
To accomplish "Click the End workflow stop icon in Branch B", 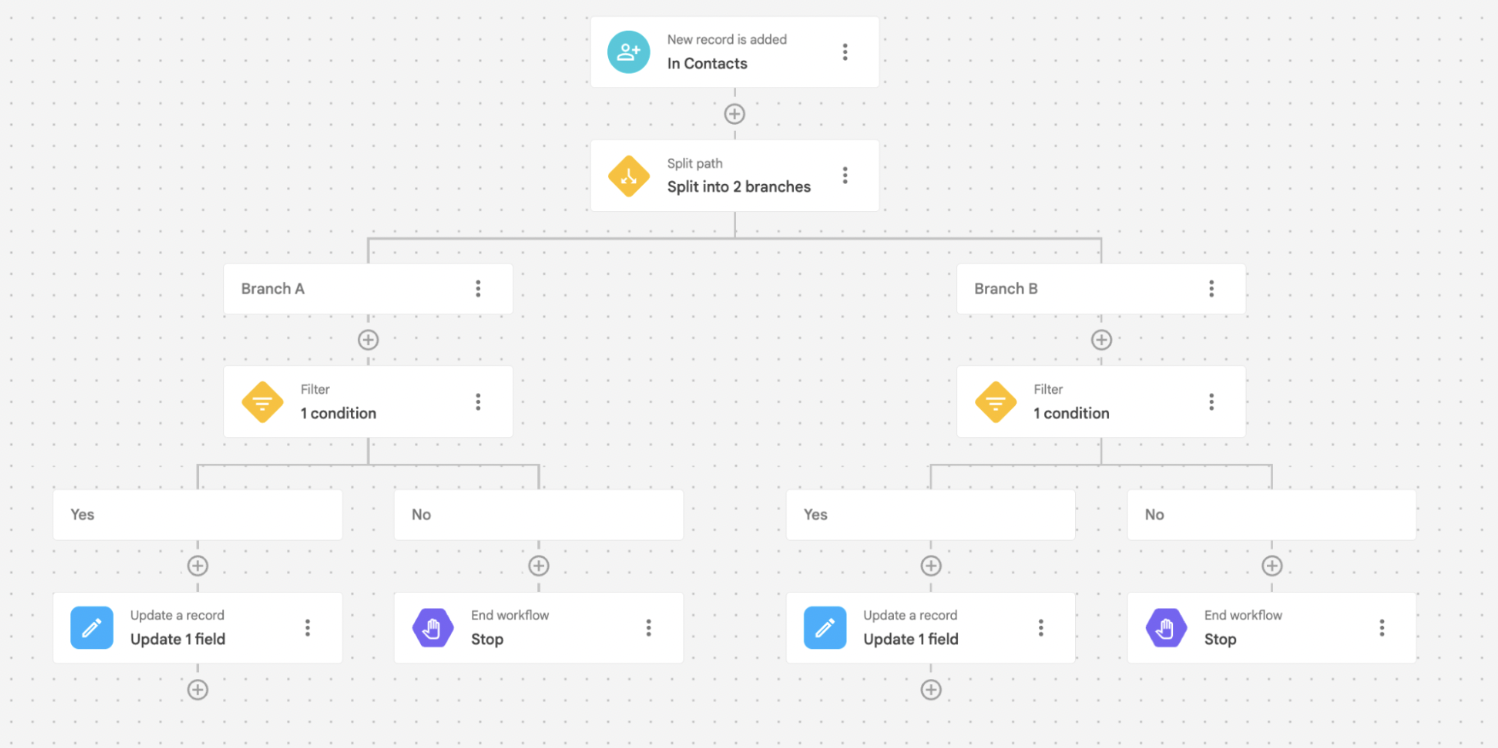I will click(1165, 627).
